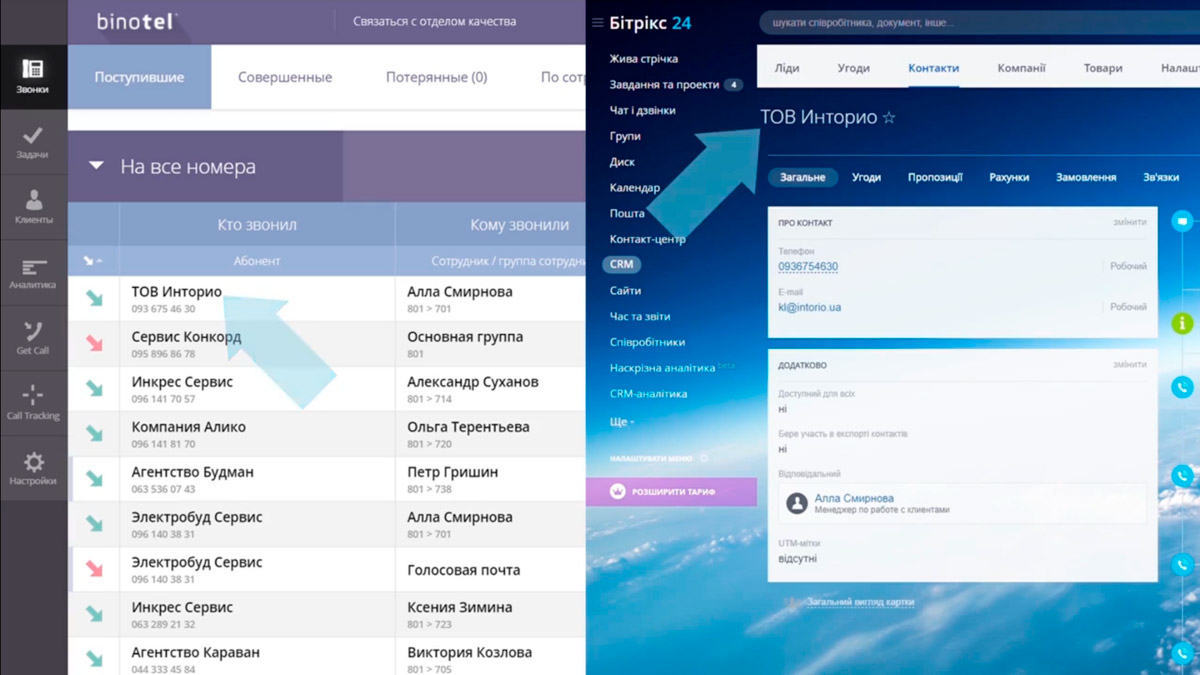Click the Кто звонил column header
This screenshot has height=675, width=1200.
pyautogui.click(x=257, y=225)
